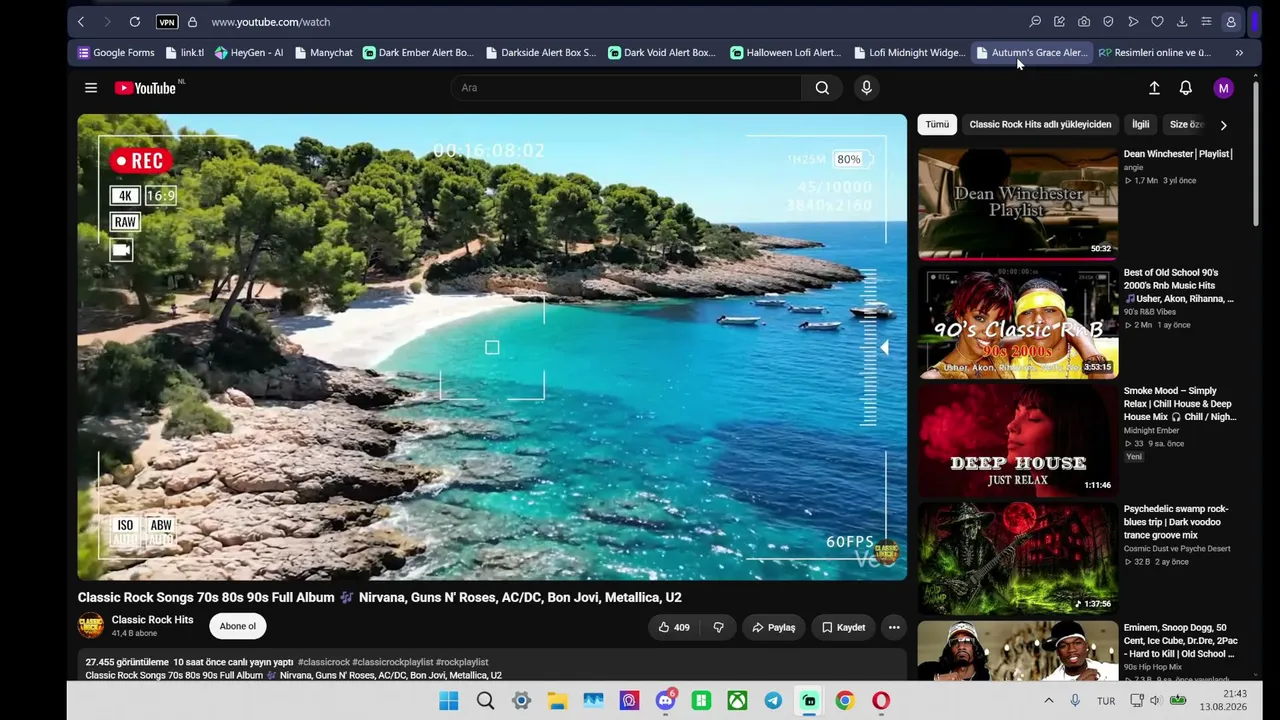Viewport: 1280px width, 720px height.
Task: Open Psychedelic swamp rock-blues trip video title
Action: pos(1177,522)
